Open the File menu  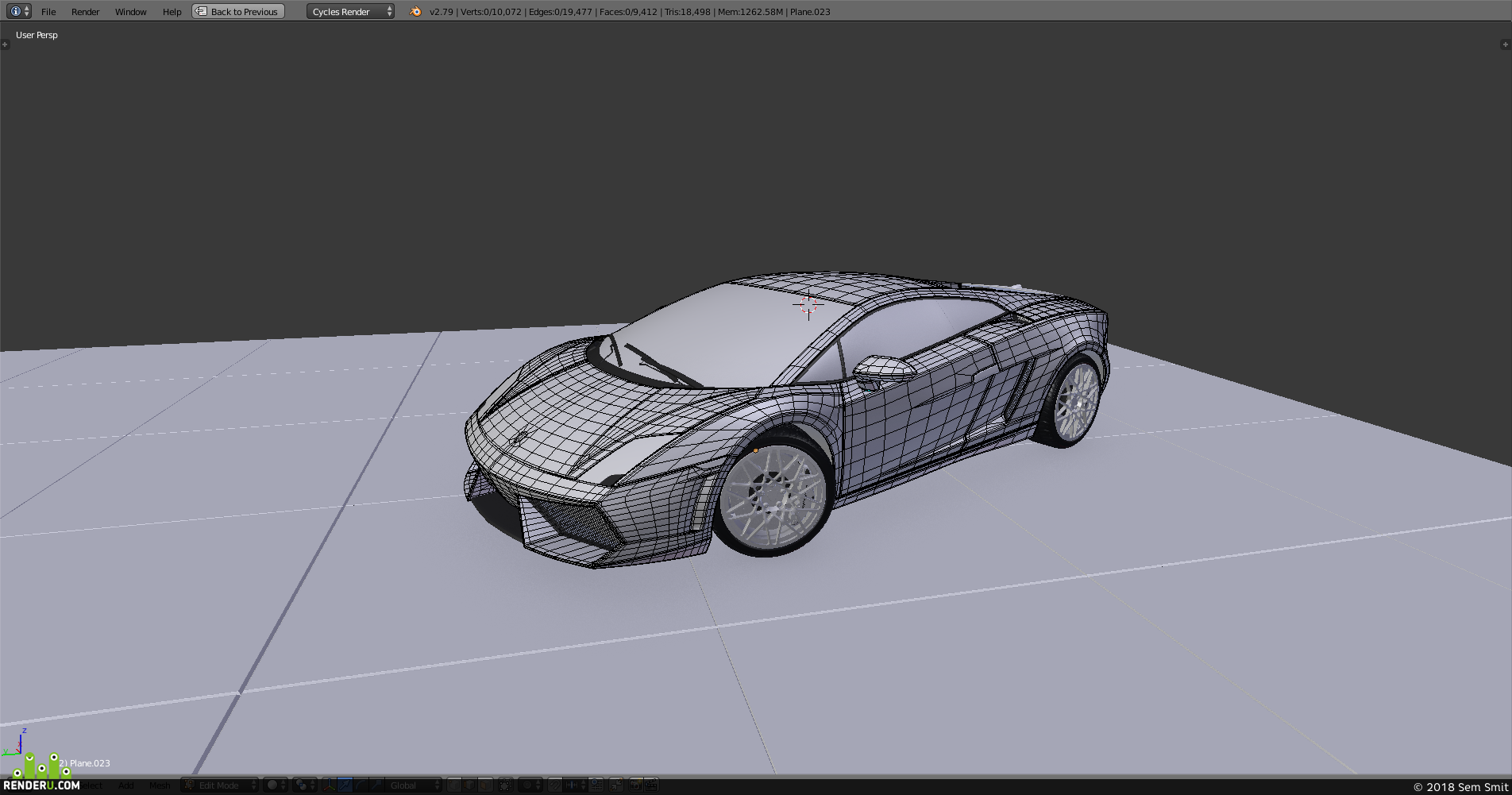click(48, 12)
